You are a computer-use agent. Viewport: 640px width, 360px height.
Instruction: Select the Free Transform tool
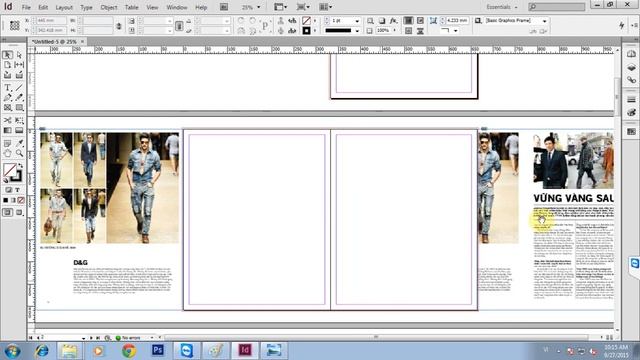click(x=19, y=120)
